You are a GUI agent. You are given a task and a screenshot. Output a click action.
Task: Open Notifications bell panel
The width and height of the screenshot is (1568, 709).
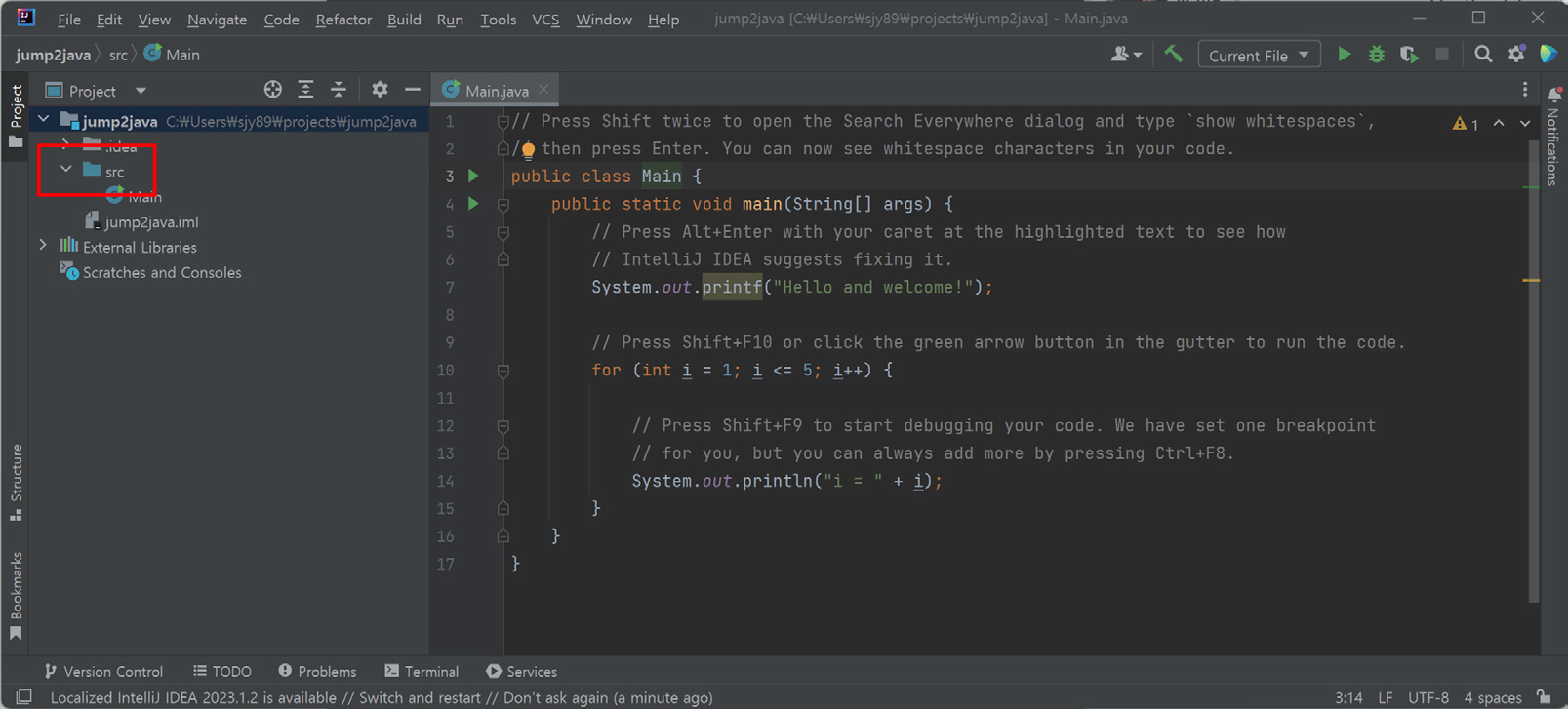pyautogui.click(x=1554, y=94)
